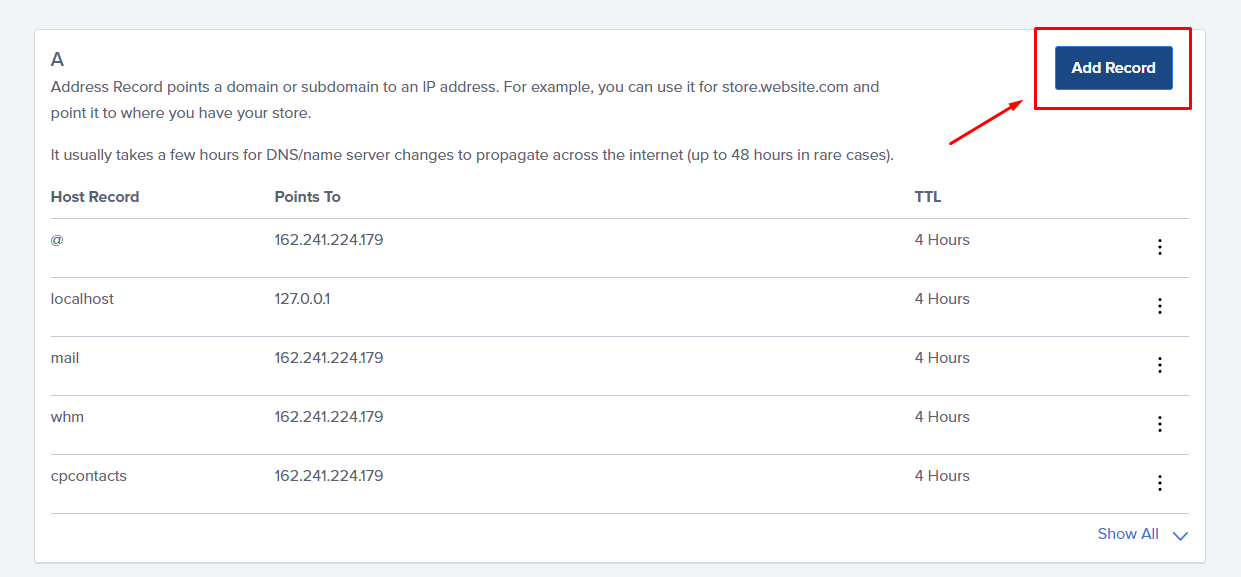Click the 127.0.0.1 IP address
The height and width of the screenshot is (577, 1241).
(x=302, y=299)
